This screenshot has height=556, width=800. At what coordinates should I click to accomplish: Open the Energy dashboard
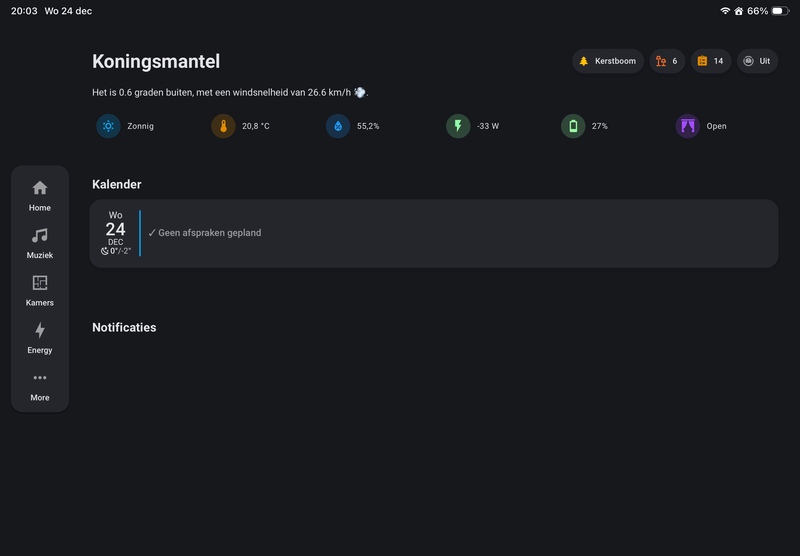click(40, 337)
